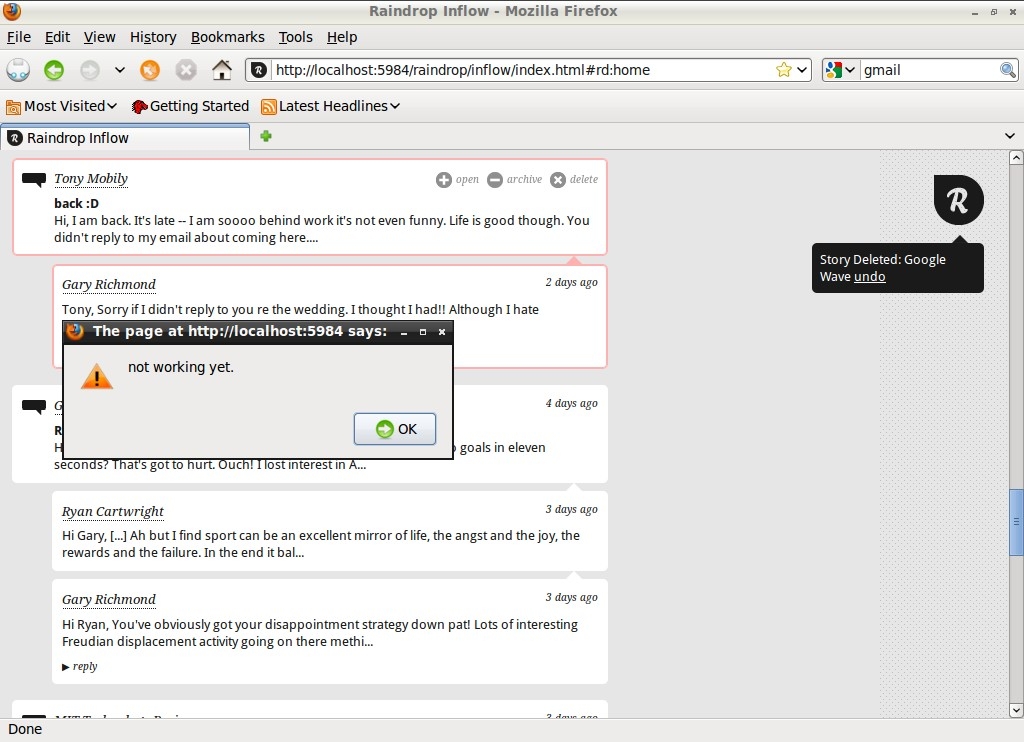This screenshot has width=1024, height=742.
Task: Click the Firefox logo in the title bar
Action: coord(12,11)
